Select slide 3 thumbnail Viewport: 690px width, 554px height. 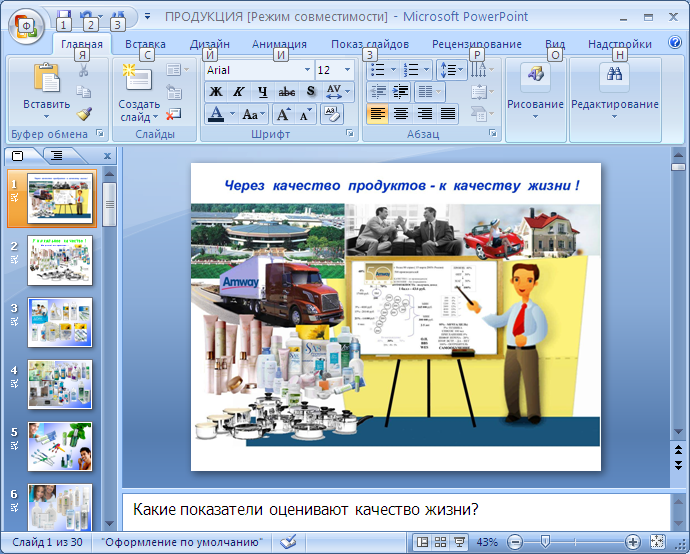tap(60, 322)
